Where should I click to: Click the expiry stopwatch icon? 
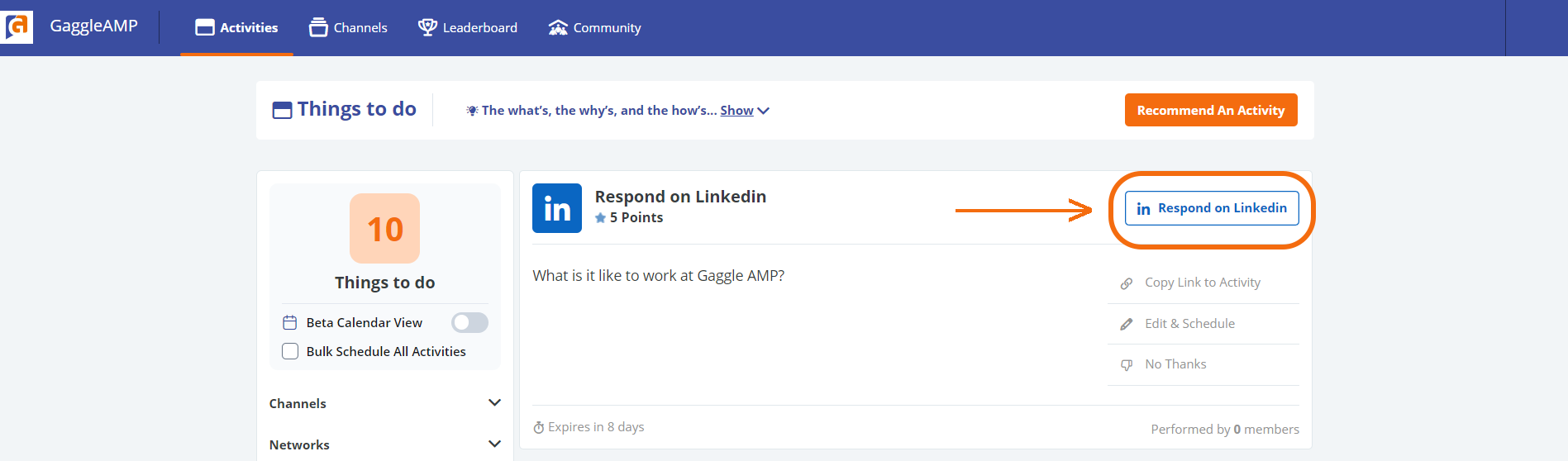[x=538, y=427]
